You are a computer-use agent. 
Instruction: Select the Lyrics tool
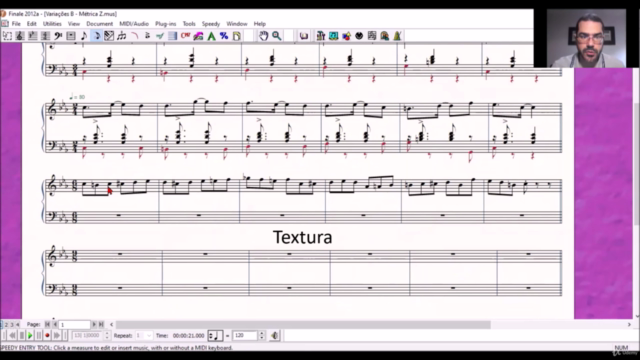198,36
